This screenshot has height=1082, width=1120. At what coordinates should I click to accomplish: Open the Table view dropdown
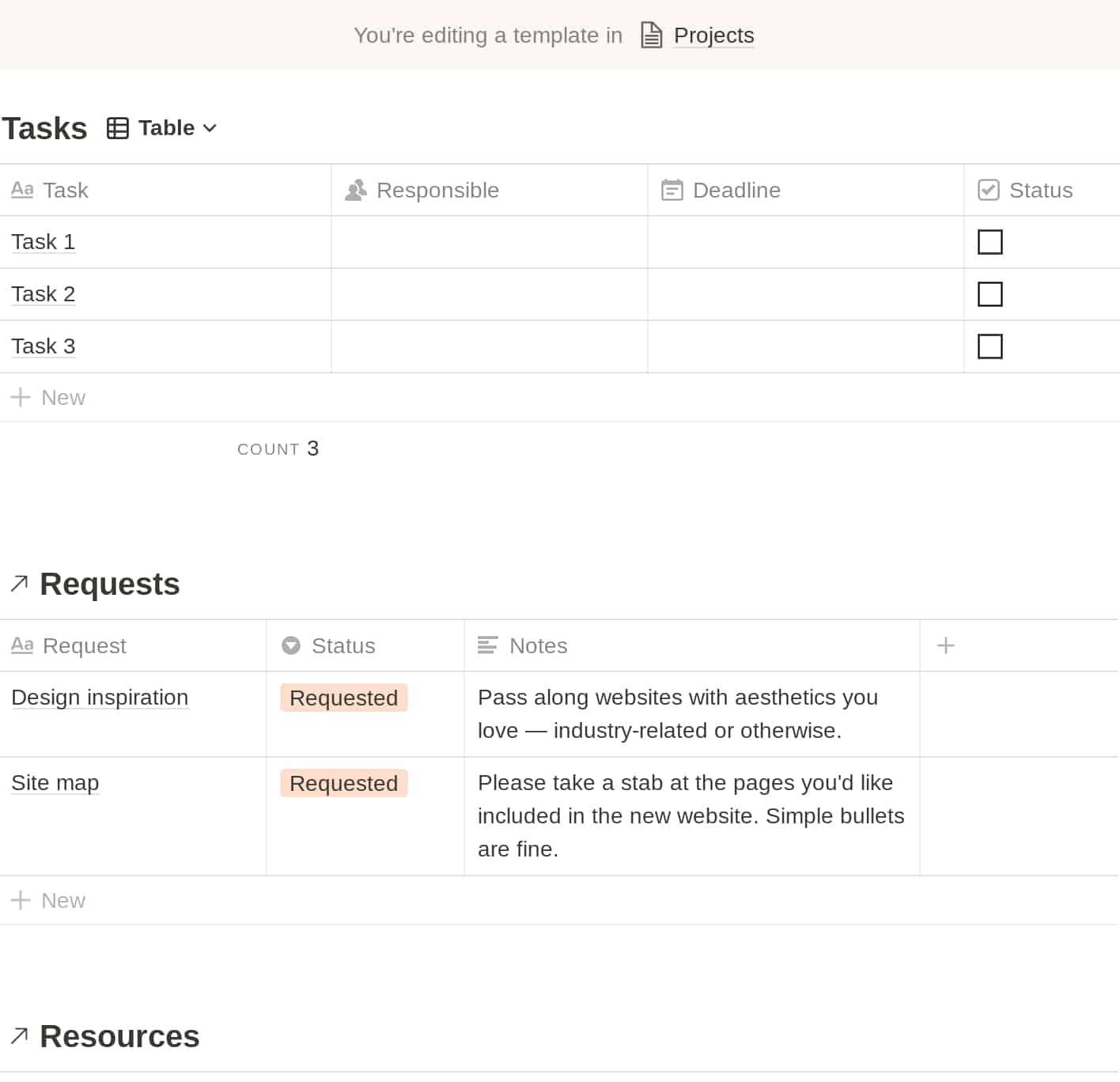coord(166,127)
